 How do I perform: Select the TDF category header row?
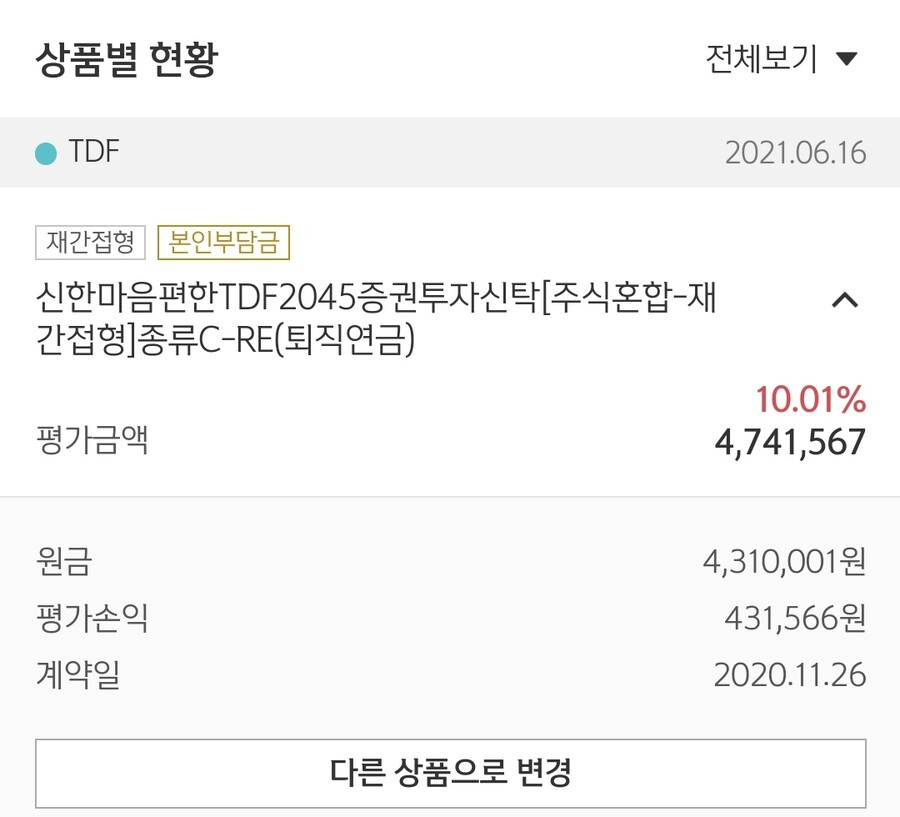[450, 153]
